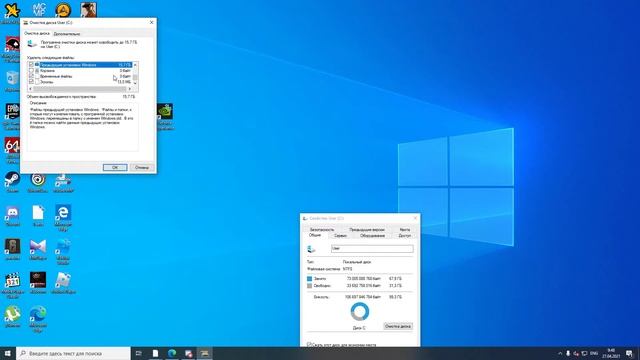Select the 'Временные файлы' row in the list

pos(80,76)
